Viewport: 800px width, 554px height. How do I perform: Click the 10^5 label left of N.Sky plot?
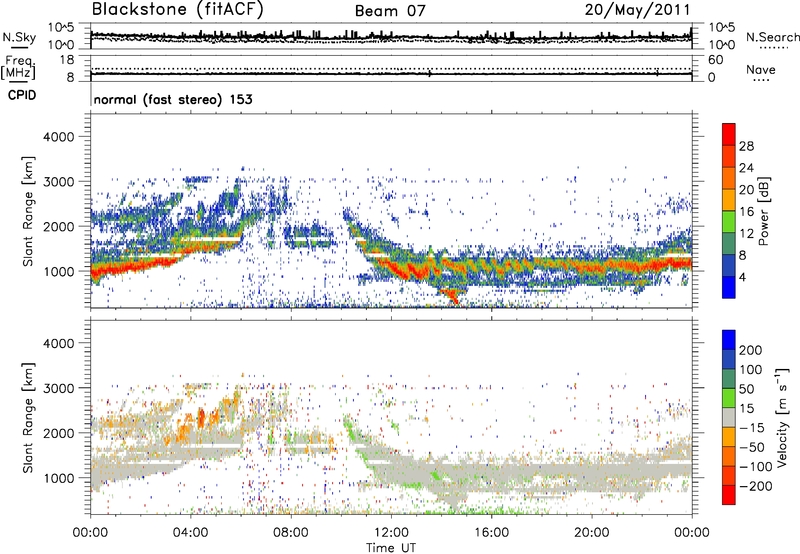click(x=62, y=27)
